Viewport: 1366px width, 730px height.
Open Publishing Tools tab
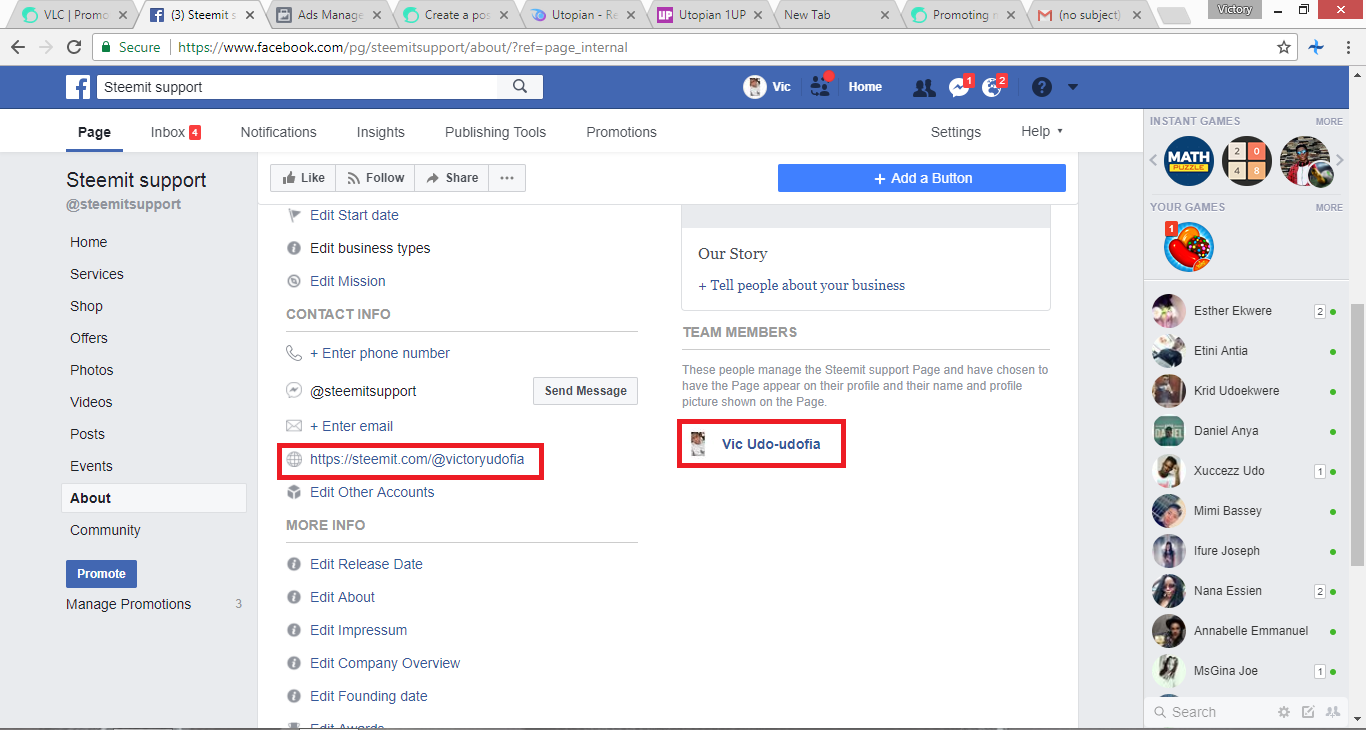coord(496,132)
